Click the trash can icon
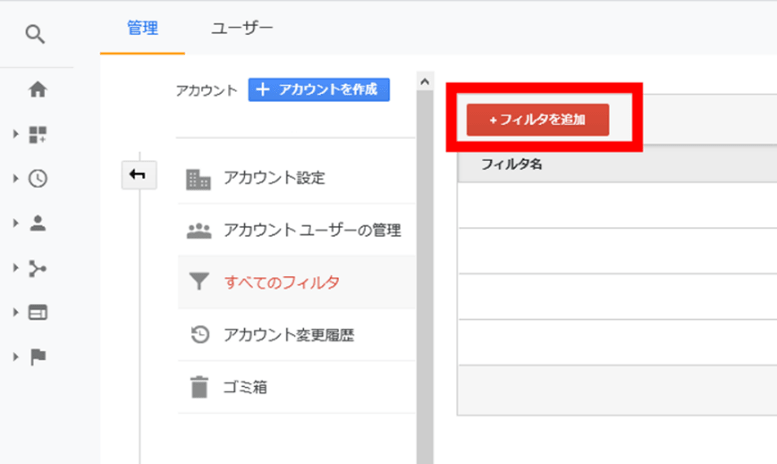The height and width of the screenshot is (464, 777). point(199,387)
